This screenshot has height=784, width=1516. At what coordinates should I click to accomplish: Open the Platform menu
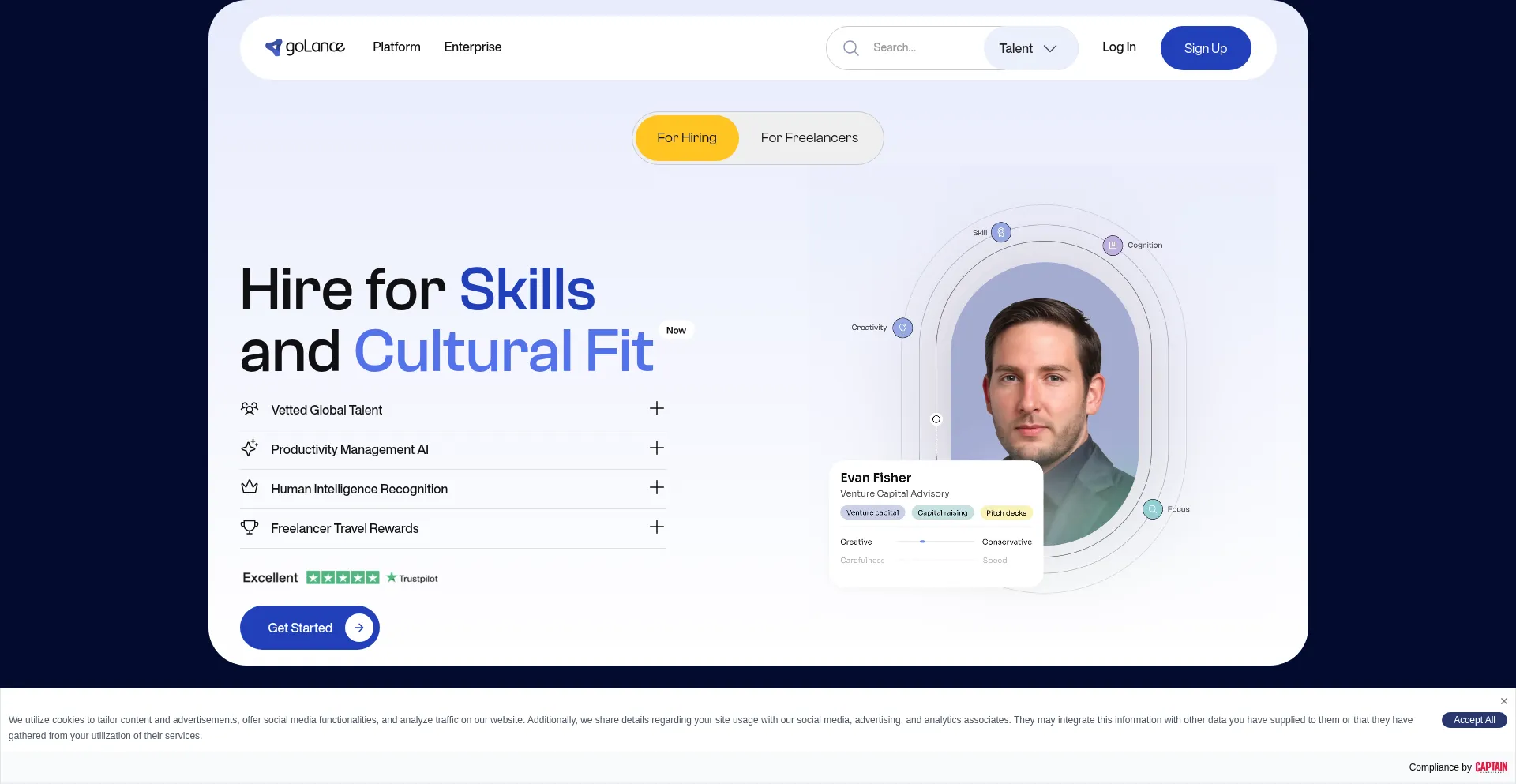tap(396, 47)
